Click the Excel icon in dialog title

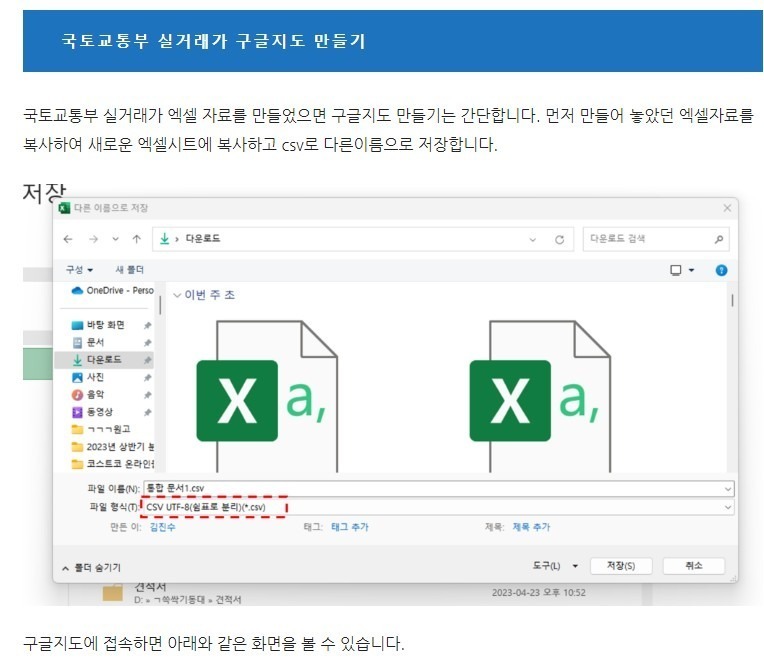tap(64, 208)
